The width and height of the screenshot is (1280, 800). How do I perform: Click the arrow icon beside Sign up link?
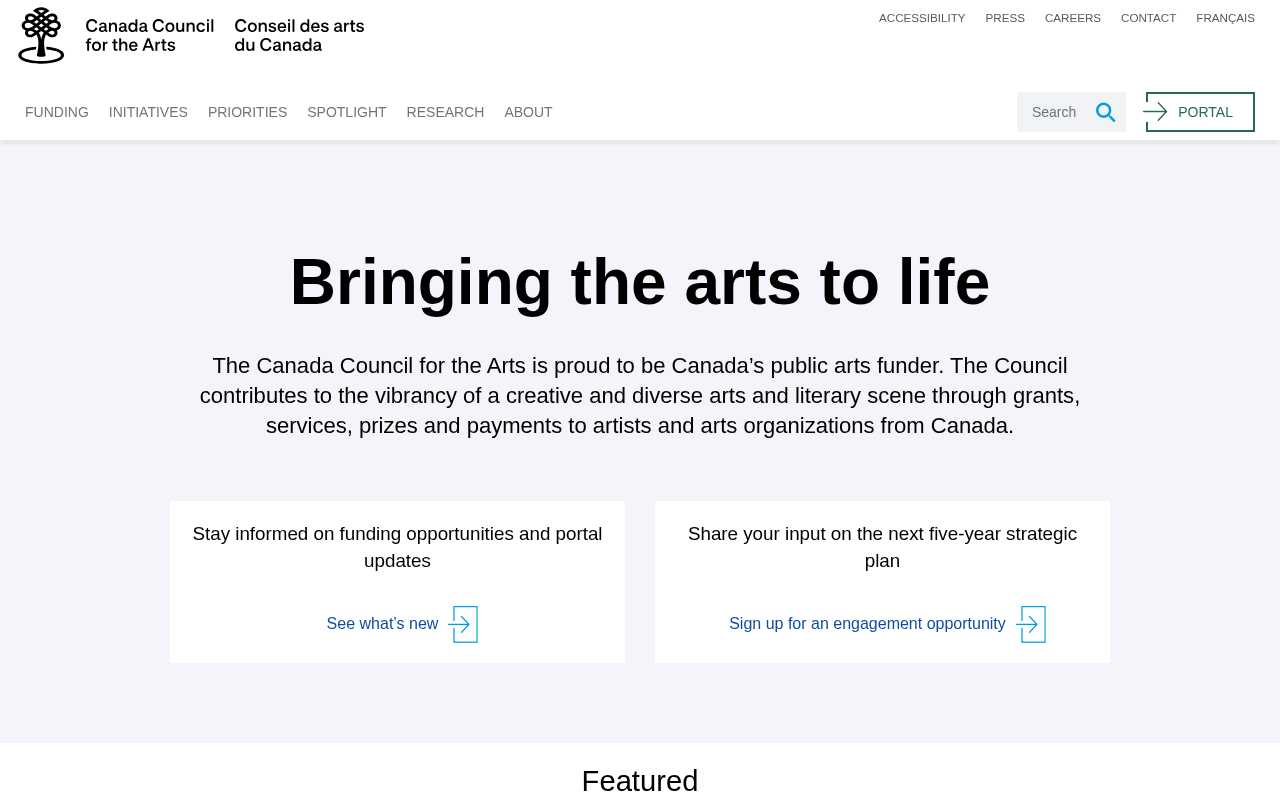(x=1030, y=624)
